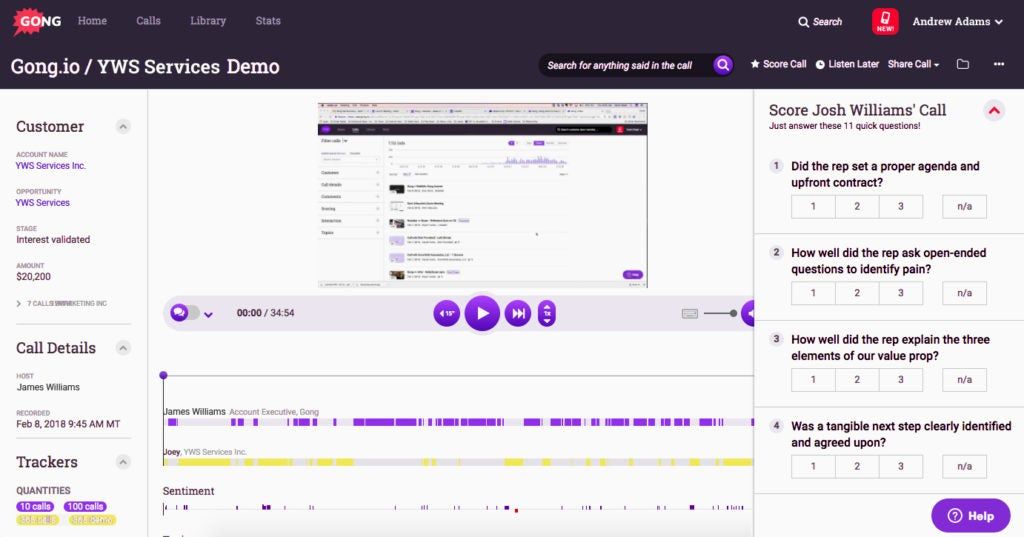Change playback speed 1x control
The image size is (1024, 537).
547,314
